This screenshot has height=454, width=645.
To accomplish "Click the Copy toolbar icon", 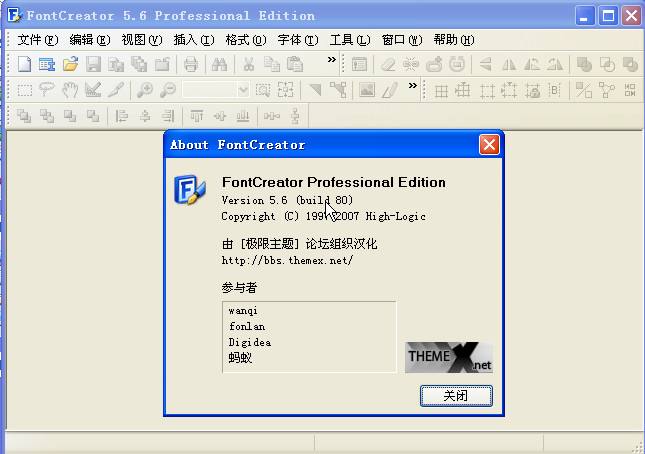I will pos(271,64).
